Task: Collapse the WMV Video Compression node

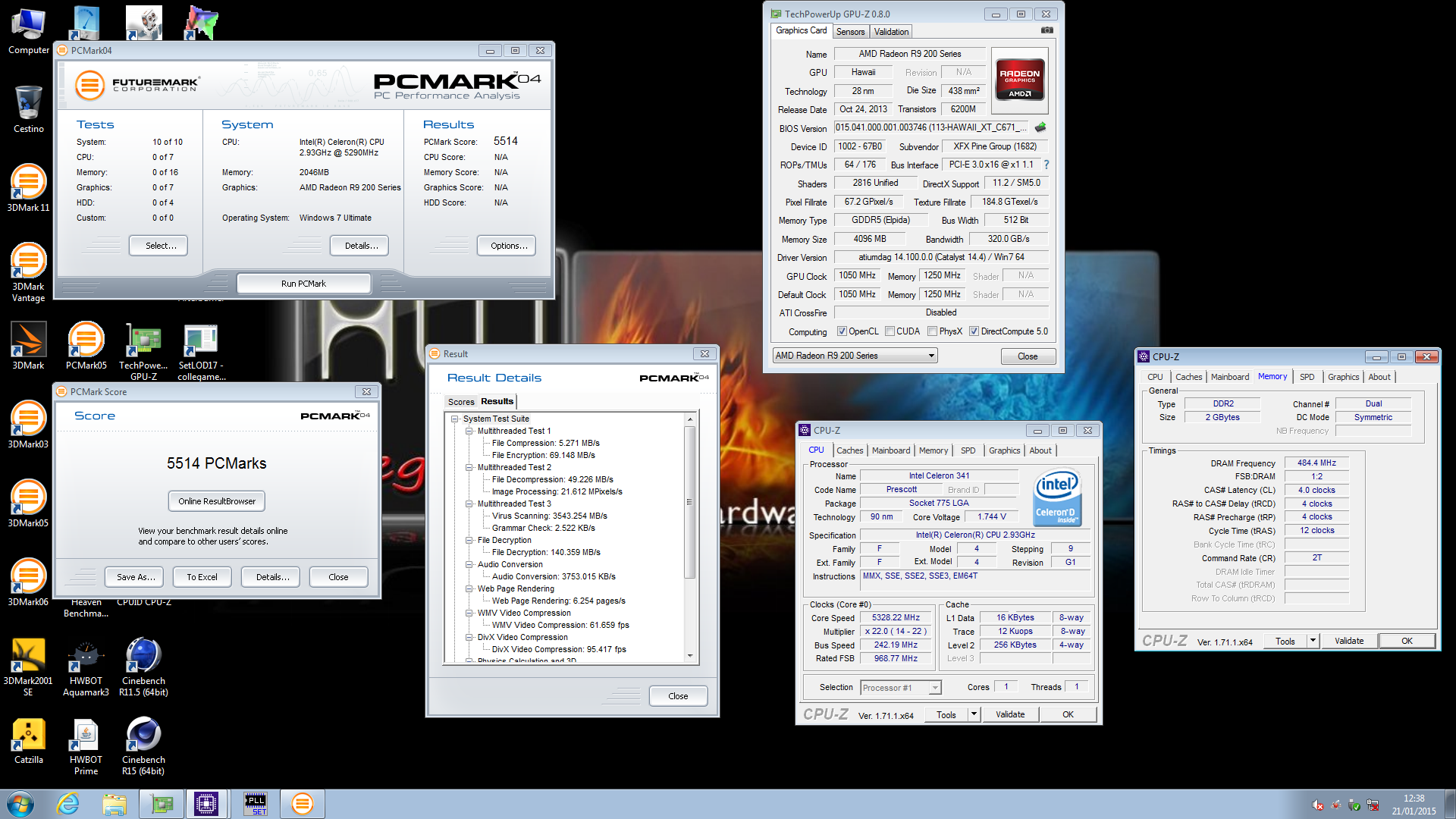Action: 469,613
